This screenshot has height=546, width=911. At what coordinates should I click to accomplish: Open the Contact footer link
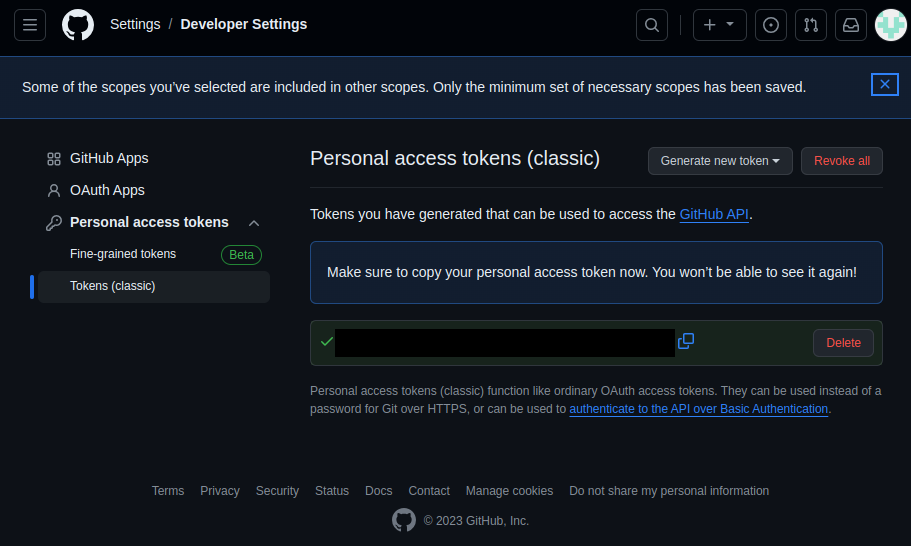pyautogui.click(x=429, y=491)
